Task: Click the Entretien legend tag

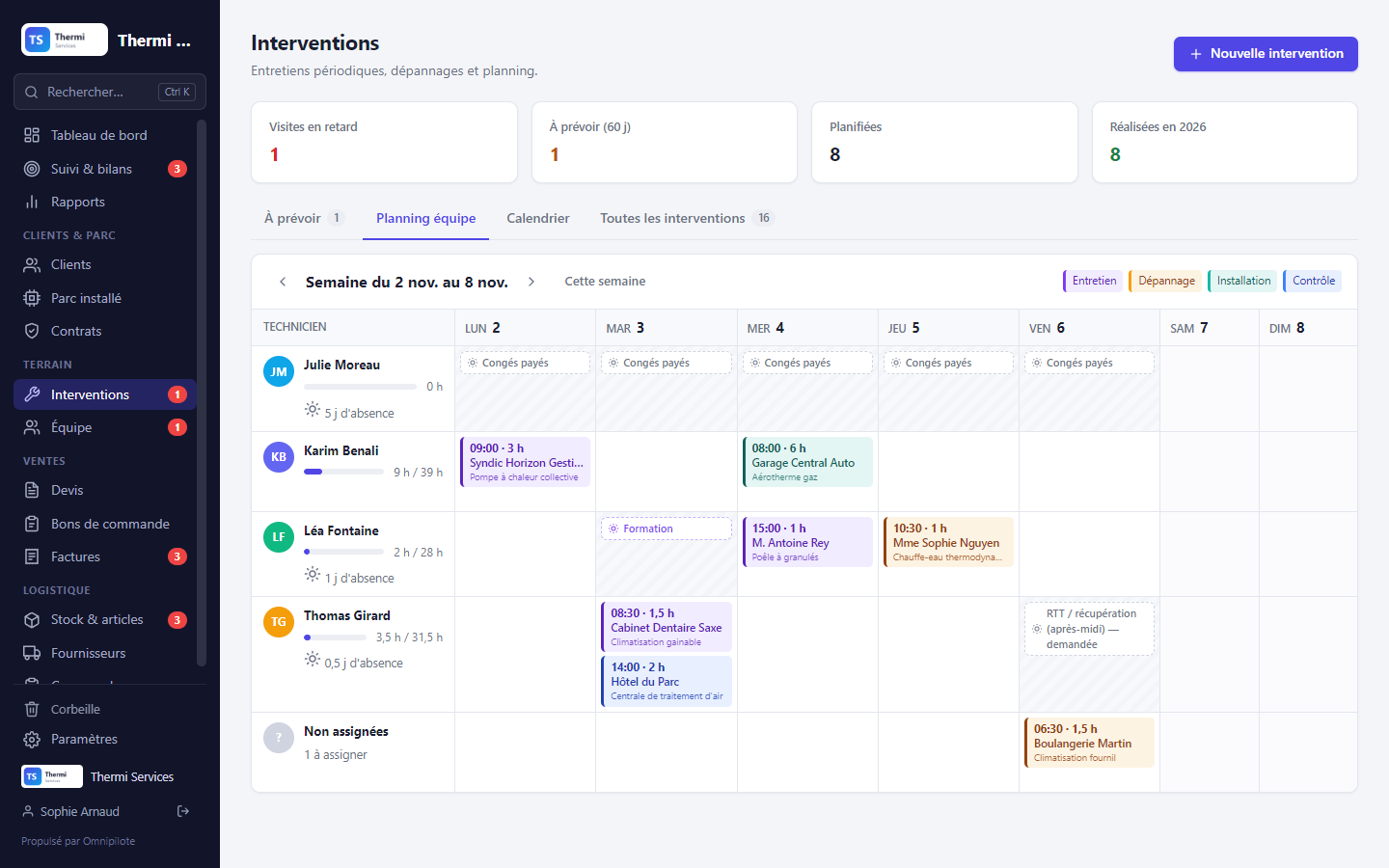Action: pyautogui.click(x=1094, y=281)
